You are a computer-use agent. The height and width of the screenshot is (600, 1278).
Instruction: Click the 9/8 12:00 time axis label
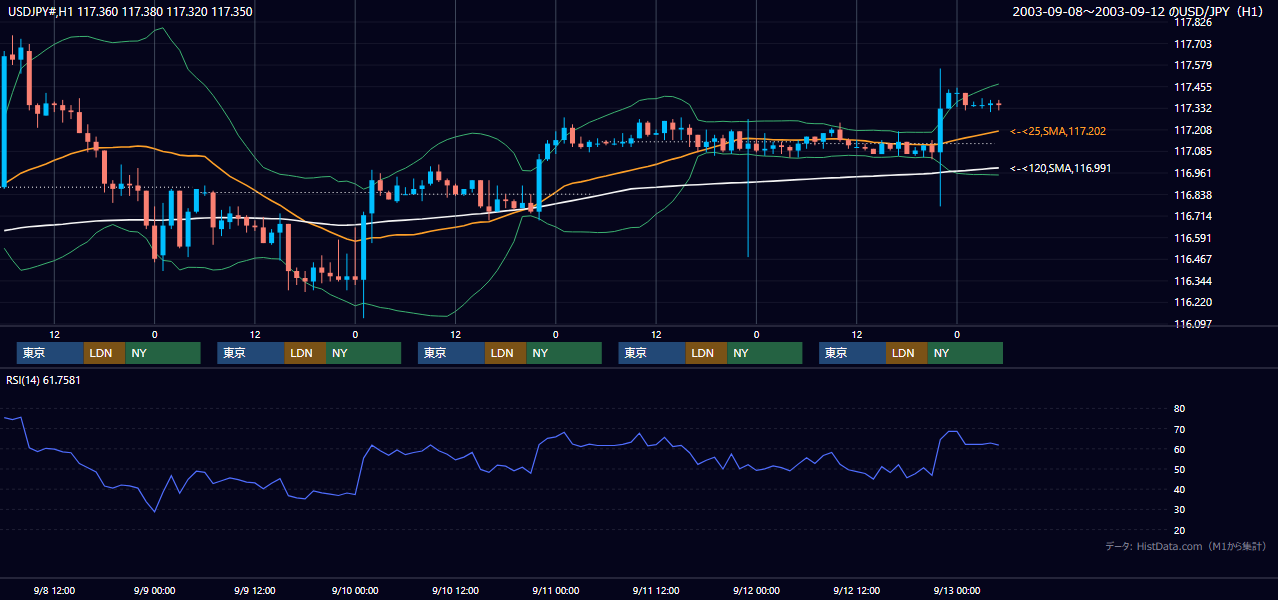click(x=55, y=591)
